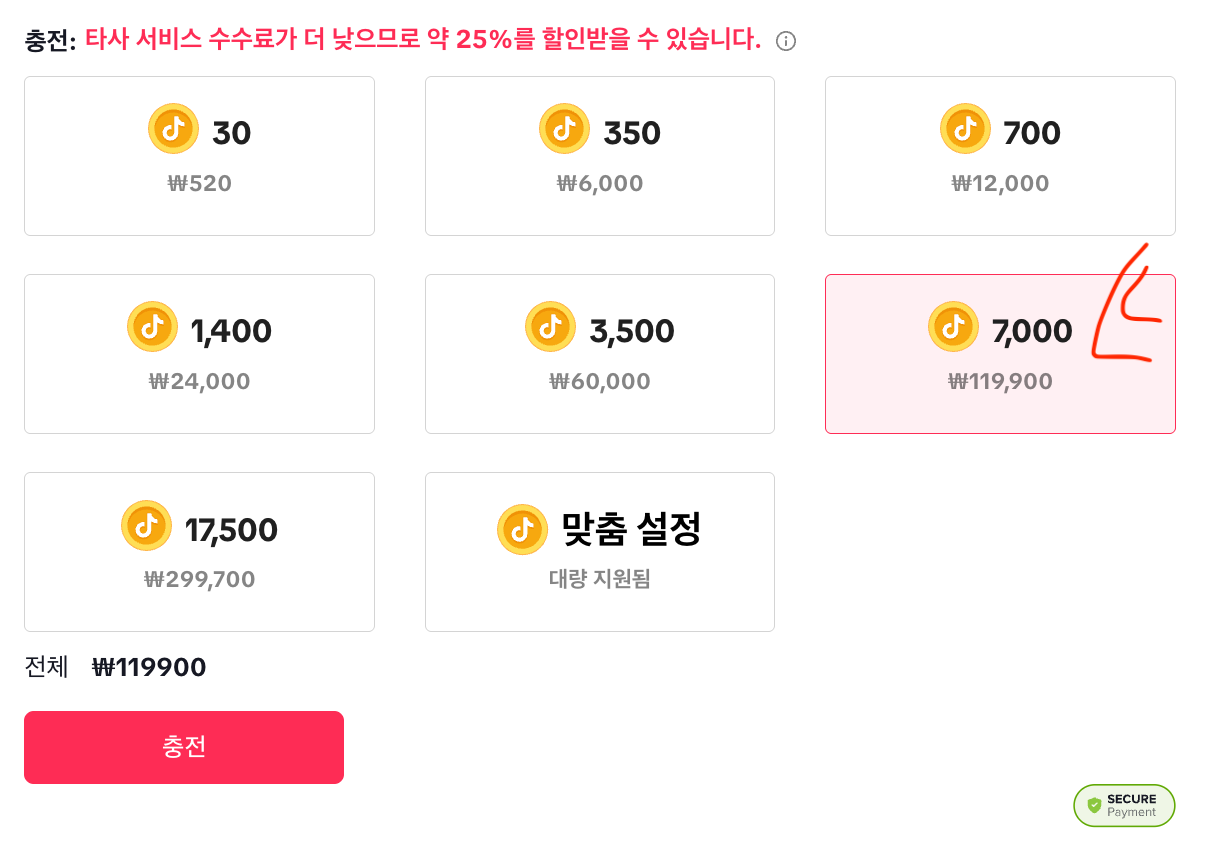Image resolution: width=1218 pixels, height=860 pixels.
Task: Choose the 350 coins option for ₩6,000
Action: pyautogui.click(x=600, y=156)
